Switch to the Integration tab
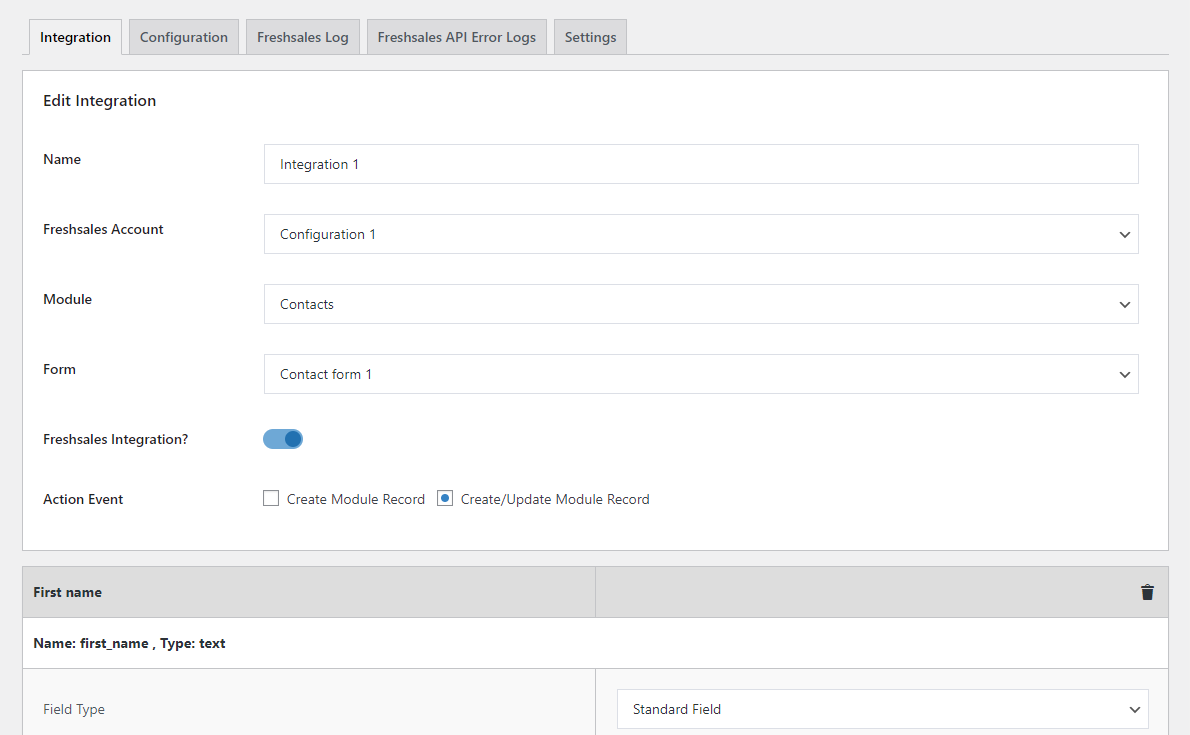Screen dimensions: 1190x735 [x=75, y=37]
